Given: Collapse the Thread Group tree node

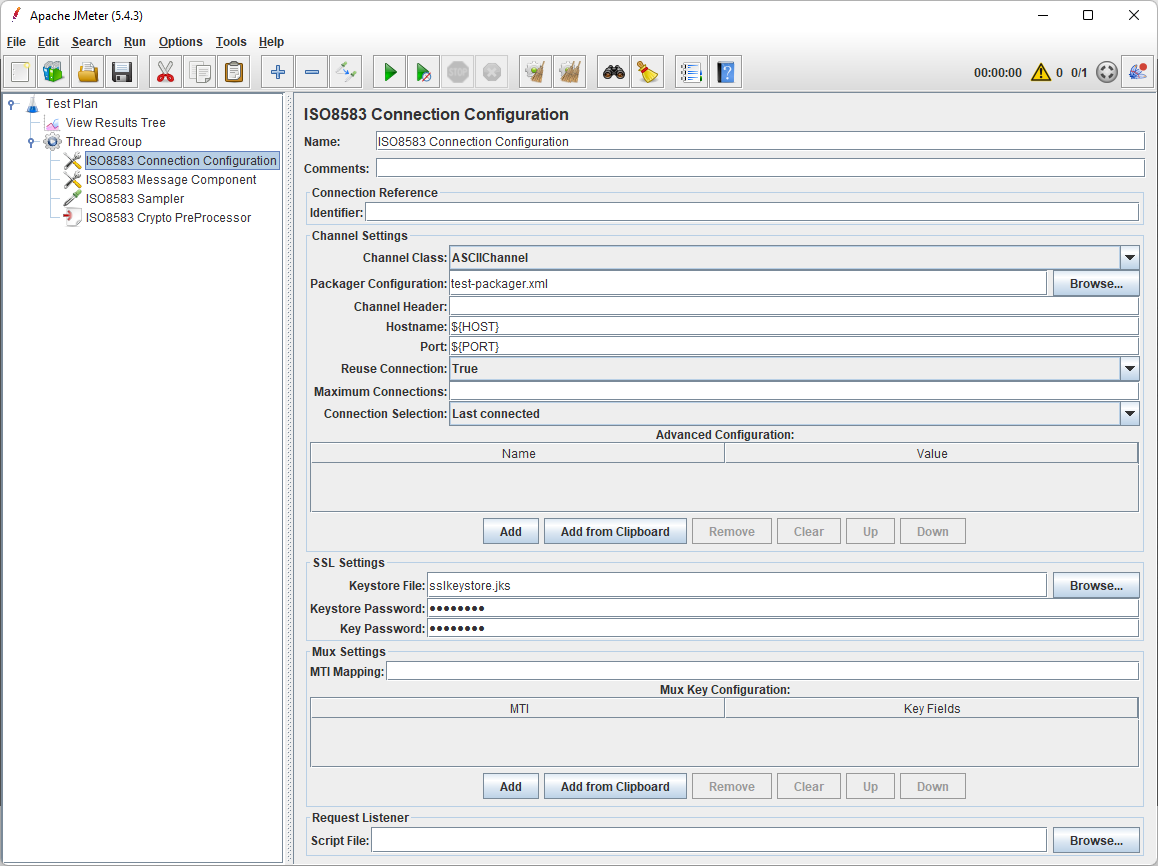Looking at the screenshot, I should pyautogui.click(x=31, y=142).
